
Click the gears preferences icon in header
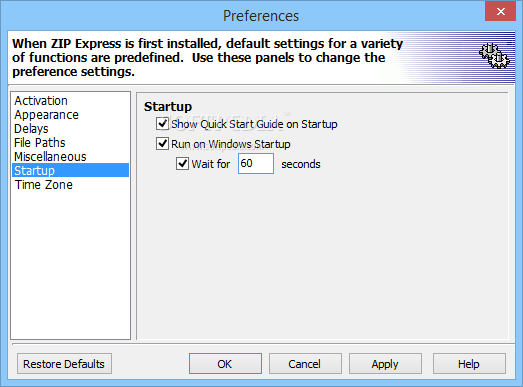494,56
